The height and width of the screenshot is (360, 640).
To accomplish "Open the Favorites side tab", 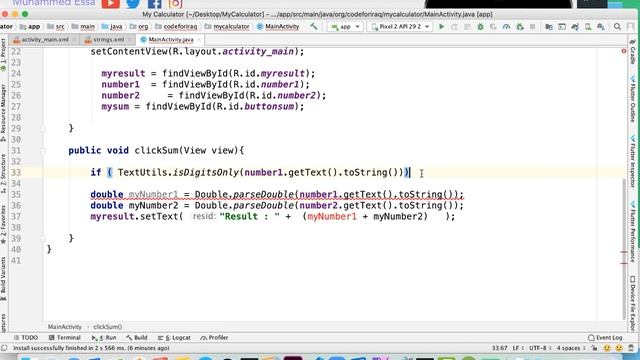I will (3, 225).
